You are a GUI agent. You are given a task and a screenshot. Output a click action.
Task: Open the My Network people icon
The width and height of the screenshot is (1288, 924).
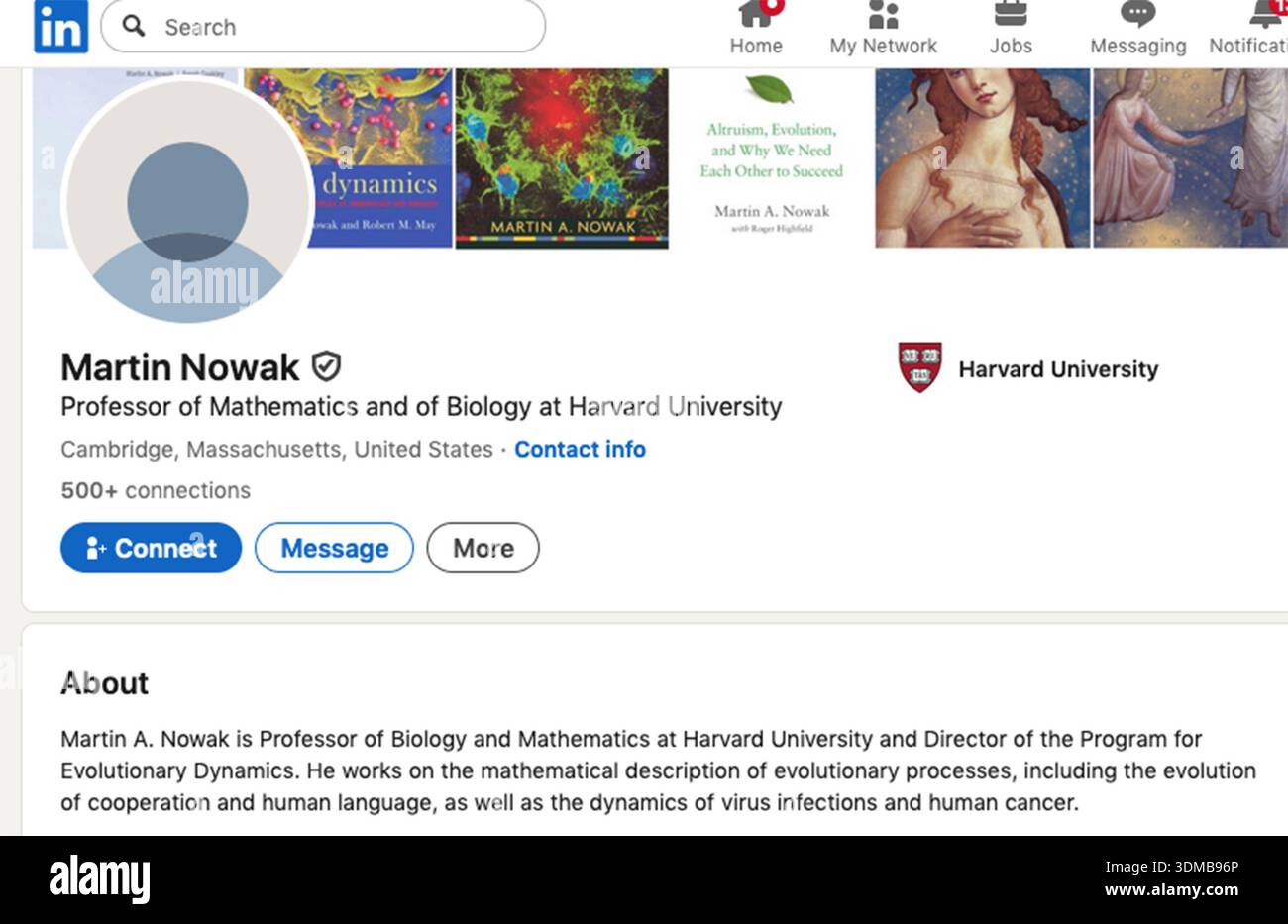click(883, 14)
